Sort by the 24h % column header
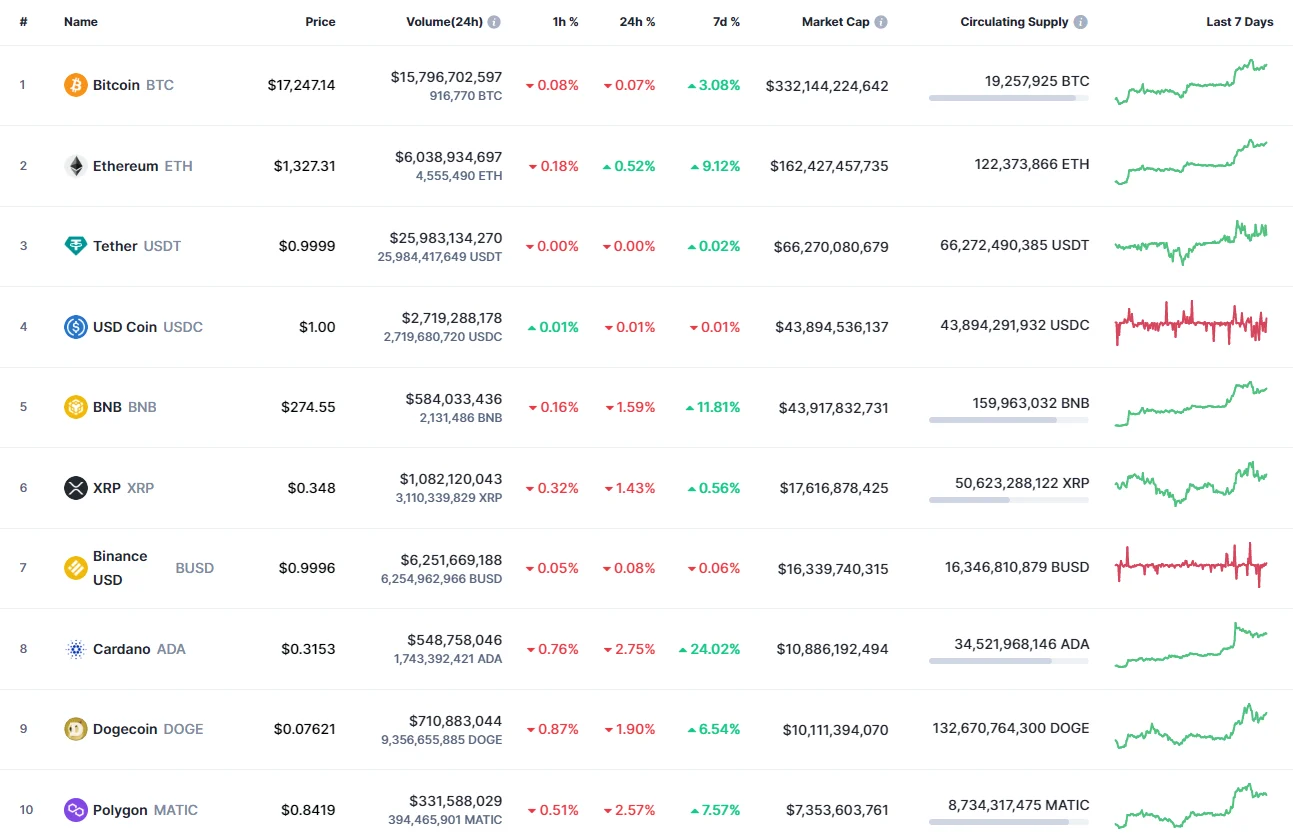Viewport: 1293px width, 840px height. click(638, 21)
